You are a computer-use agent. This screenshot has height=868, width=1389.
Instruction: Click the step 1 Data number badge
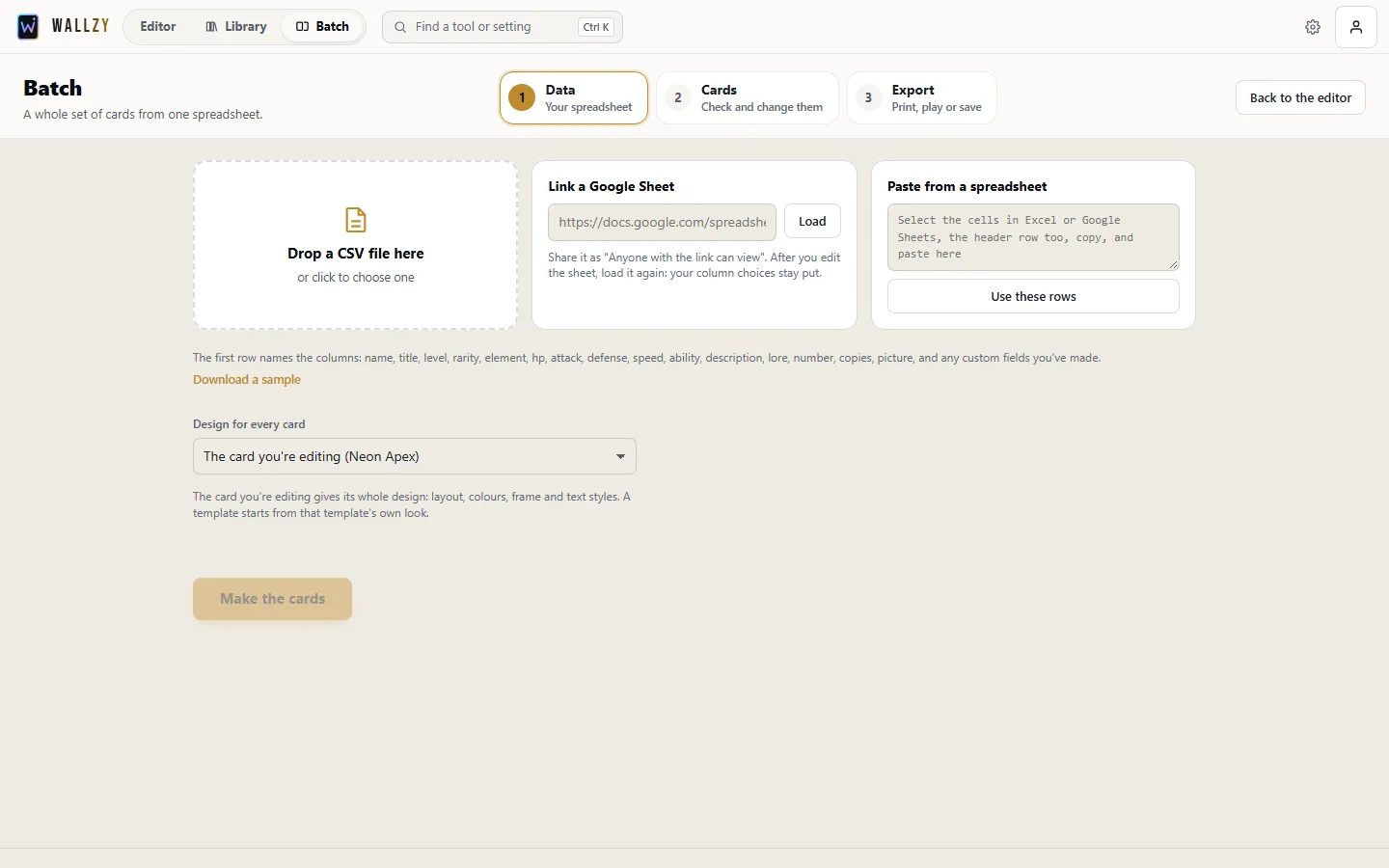point(522,97)
